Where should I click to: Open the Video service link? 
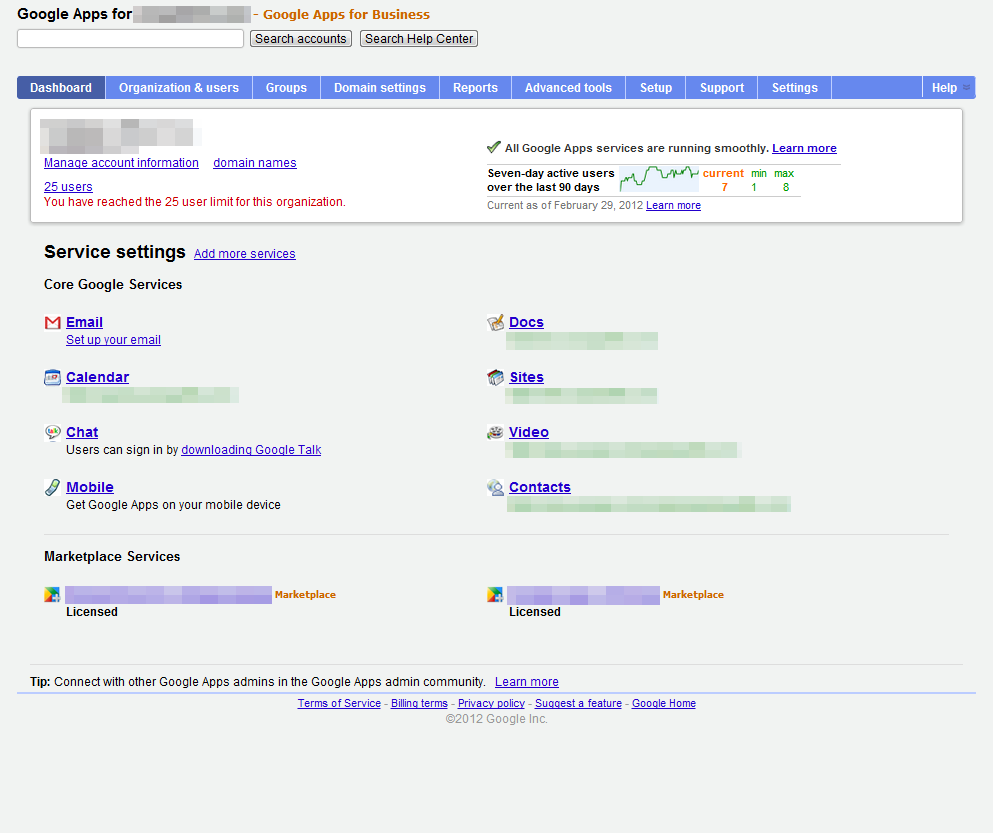click(529, 433)
